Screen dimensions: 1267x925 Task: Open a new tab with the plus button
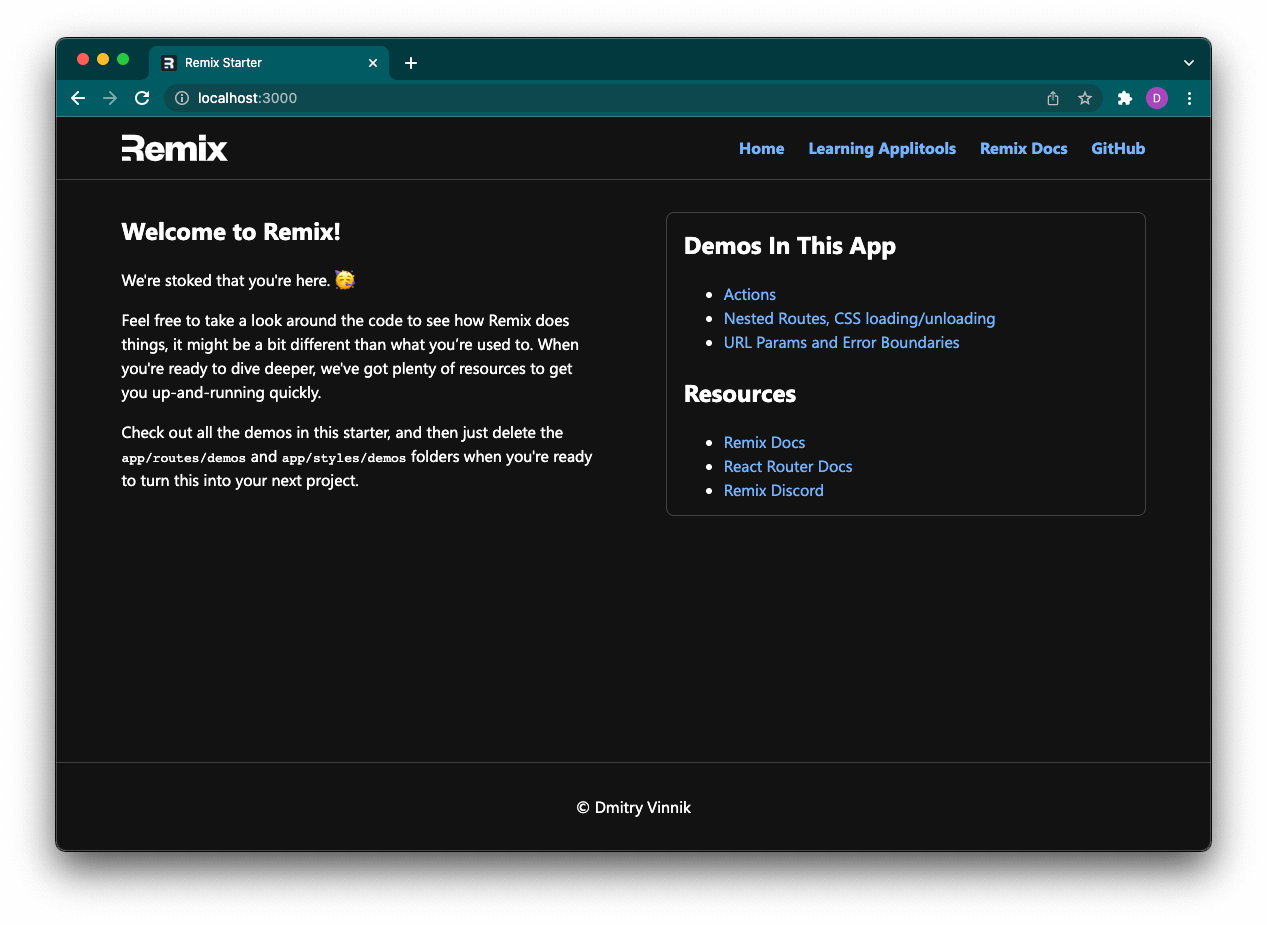pos(410,62)
